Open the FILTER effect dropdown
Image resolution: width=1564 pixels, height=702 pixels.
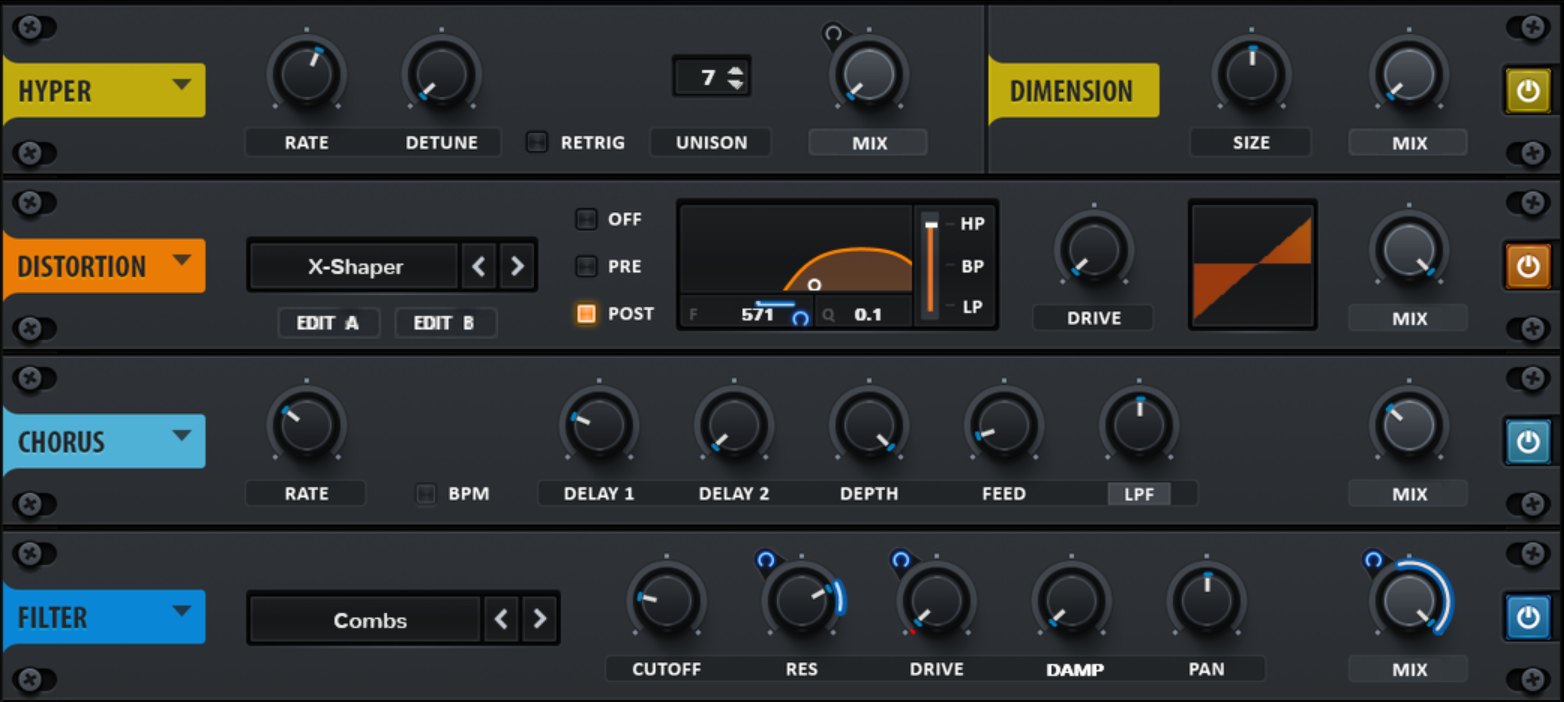(x=181, y=611)
